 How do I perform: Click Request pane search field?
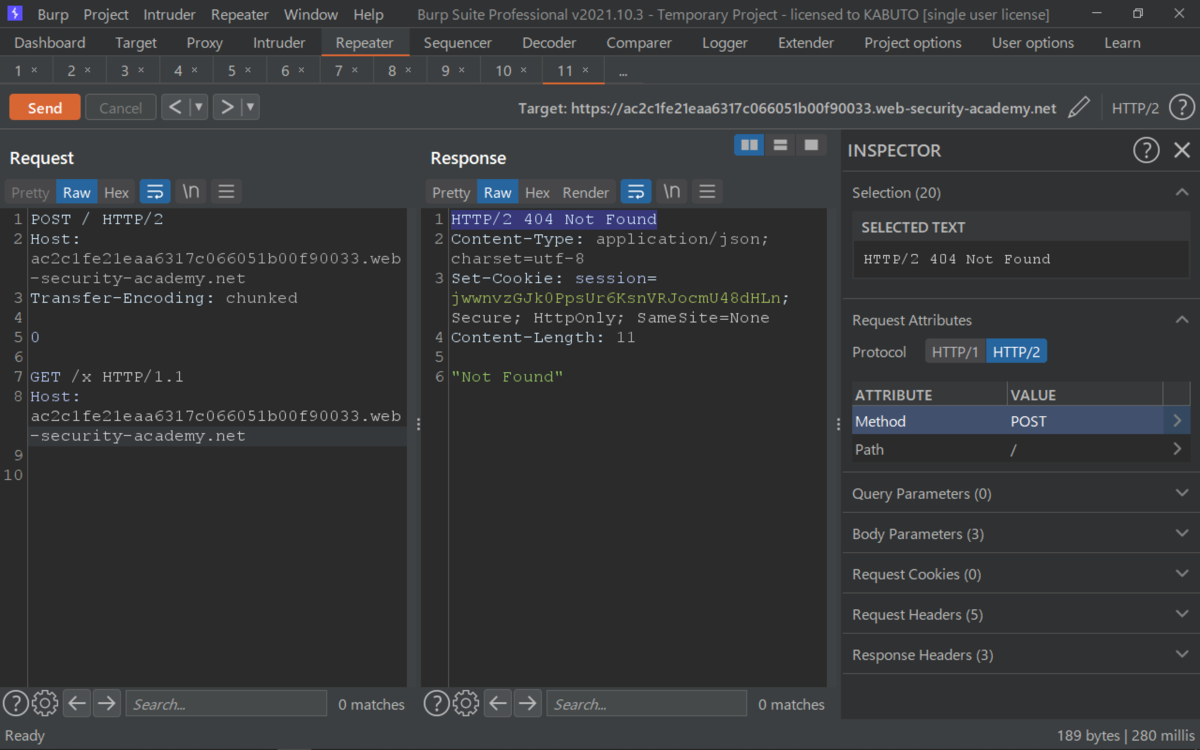click(x=226, y=704)
